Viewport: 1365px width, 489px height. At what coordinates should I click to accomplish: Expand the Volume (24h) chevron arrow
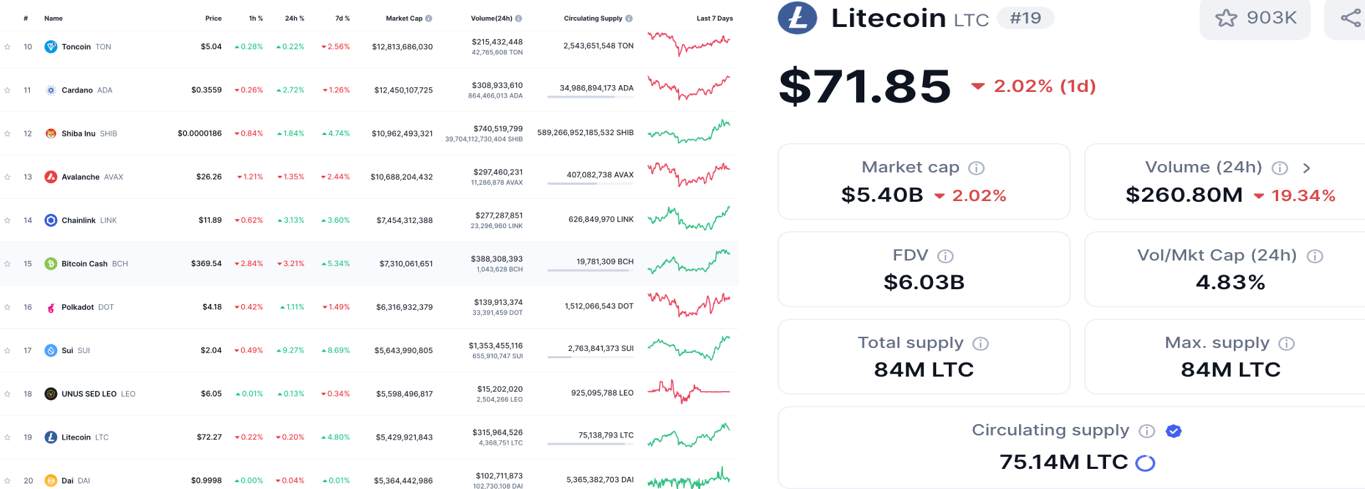pos(1306,168)
